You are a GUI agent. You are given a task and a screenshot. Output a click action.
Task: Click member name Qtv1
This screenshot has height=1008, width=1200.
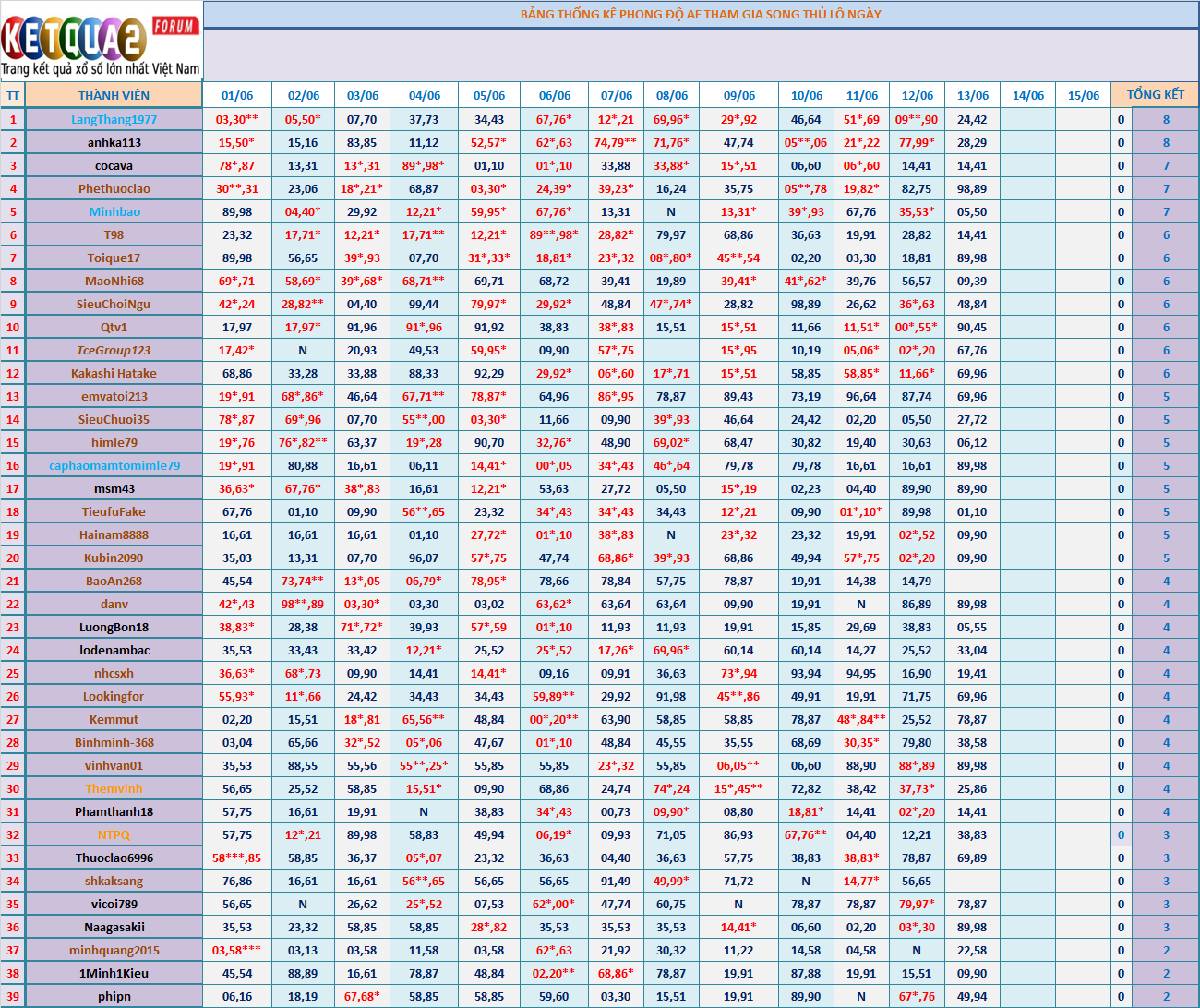tap(114, 327)
